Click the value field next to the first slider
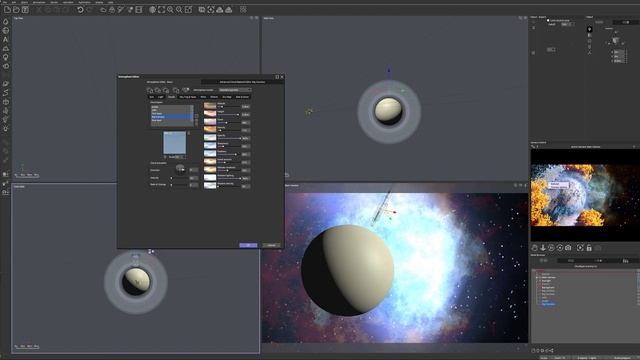 coord(245,107)
